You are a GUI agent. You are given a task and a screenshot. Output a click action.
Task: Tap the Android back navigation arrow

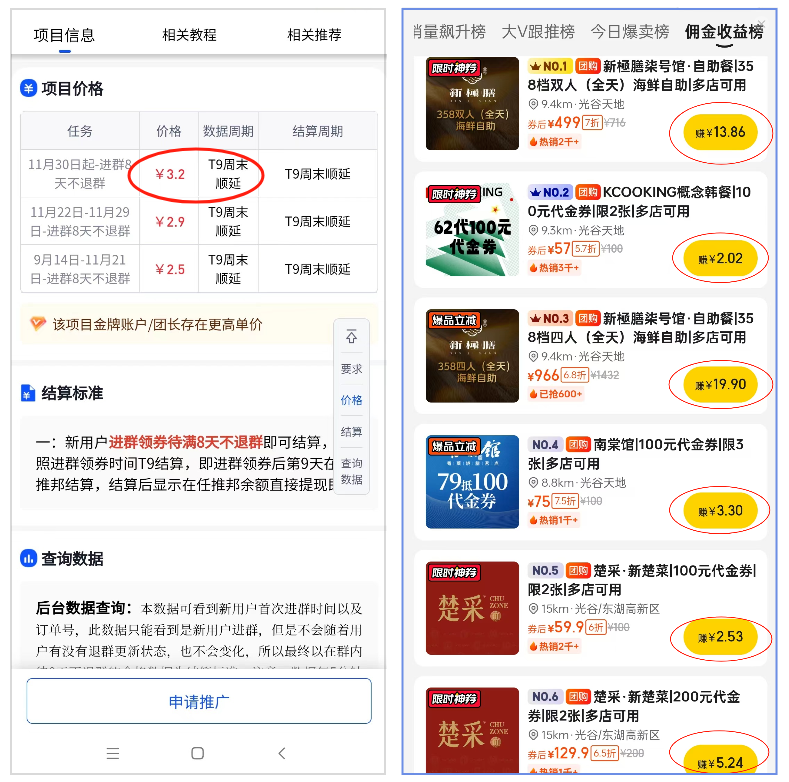click(x=282, y=753)
